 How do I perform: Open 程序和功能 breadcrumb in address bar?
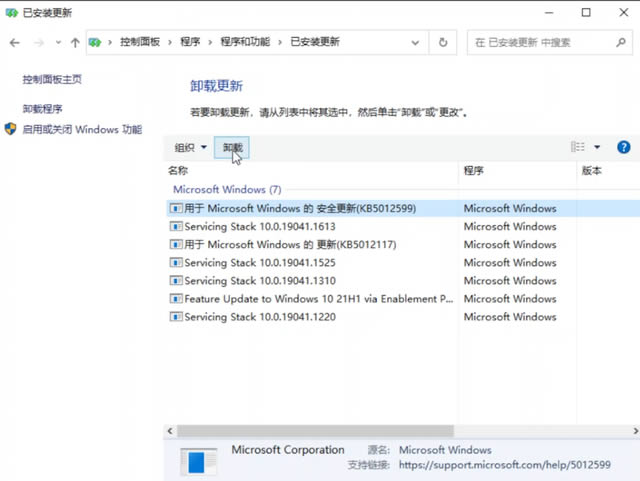click(245, 42)
